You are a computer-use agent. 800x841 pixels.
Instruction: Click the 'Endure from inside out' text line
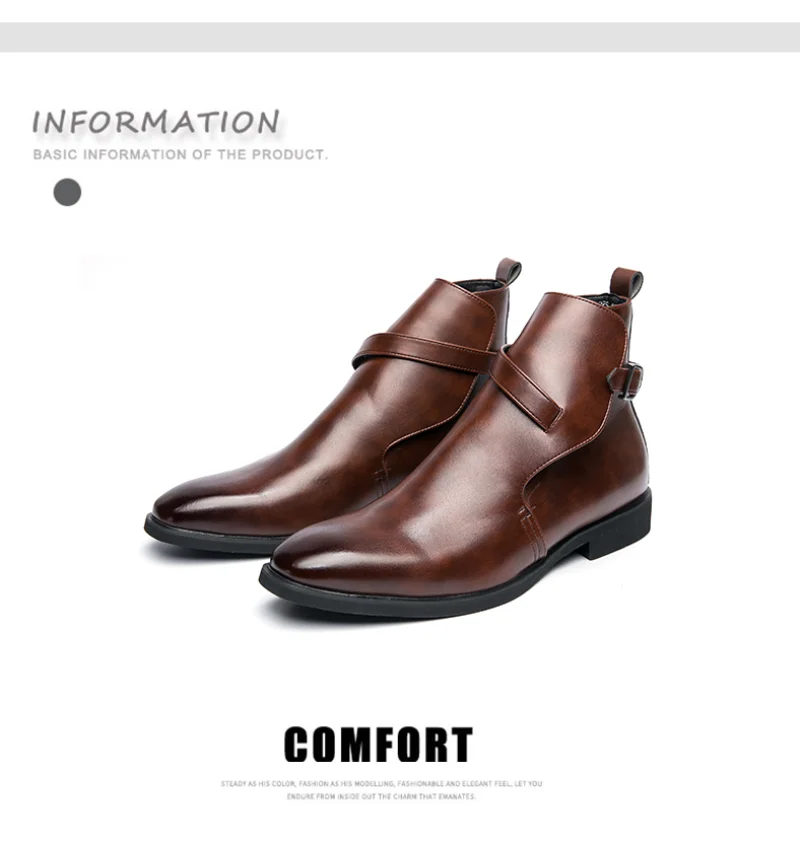pos(381,796)
